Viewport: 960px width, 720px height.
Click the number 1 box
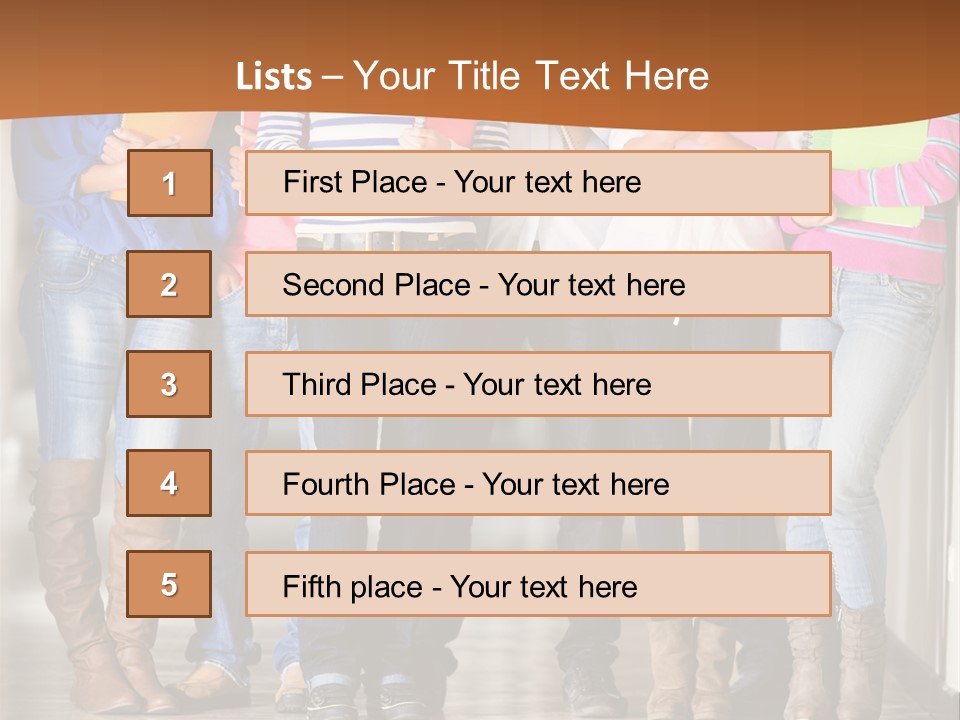[169, 183]
